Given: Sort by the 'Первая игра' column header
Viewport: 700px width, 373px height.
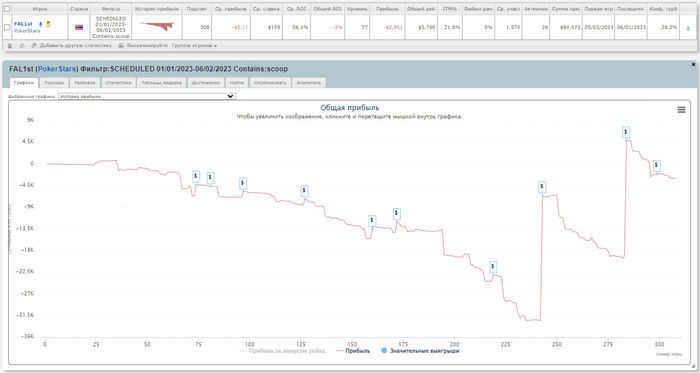Looking at the screenshot, I should 599,9.
